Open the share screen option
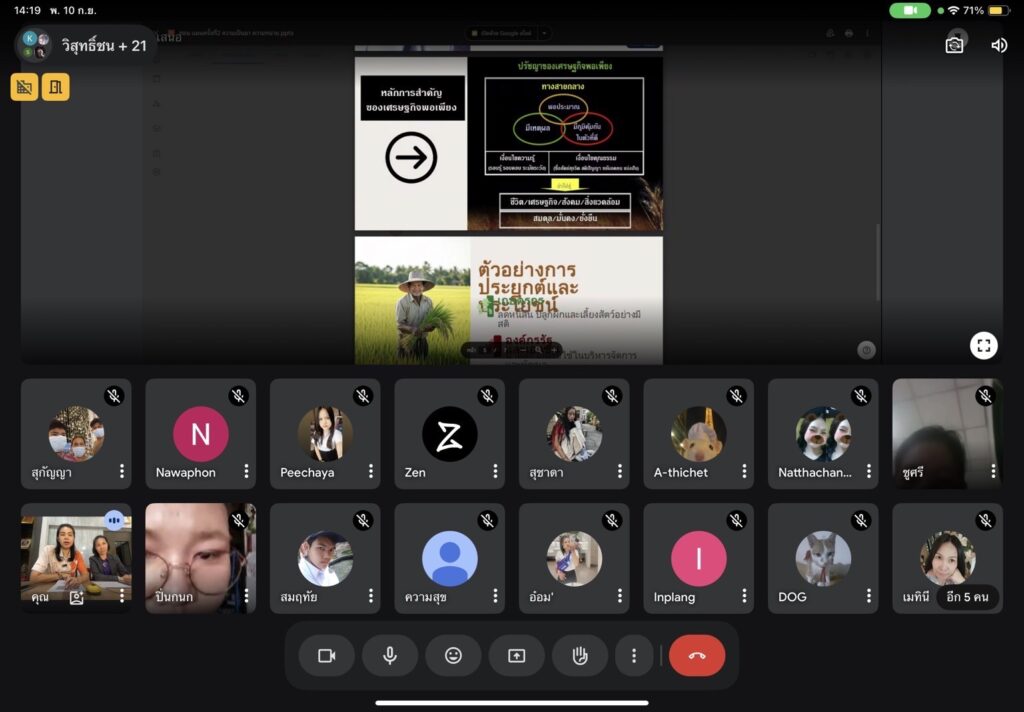1024x712 pixels. [x=516, y=656]
